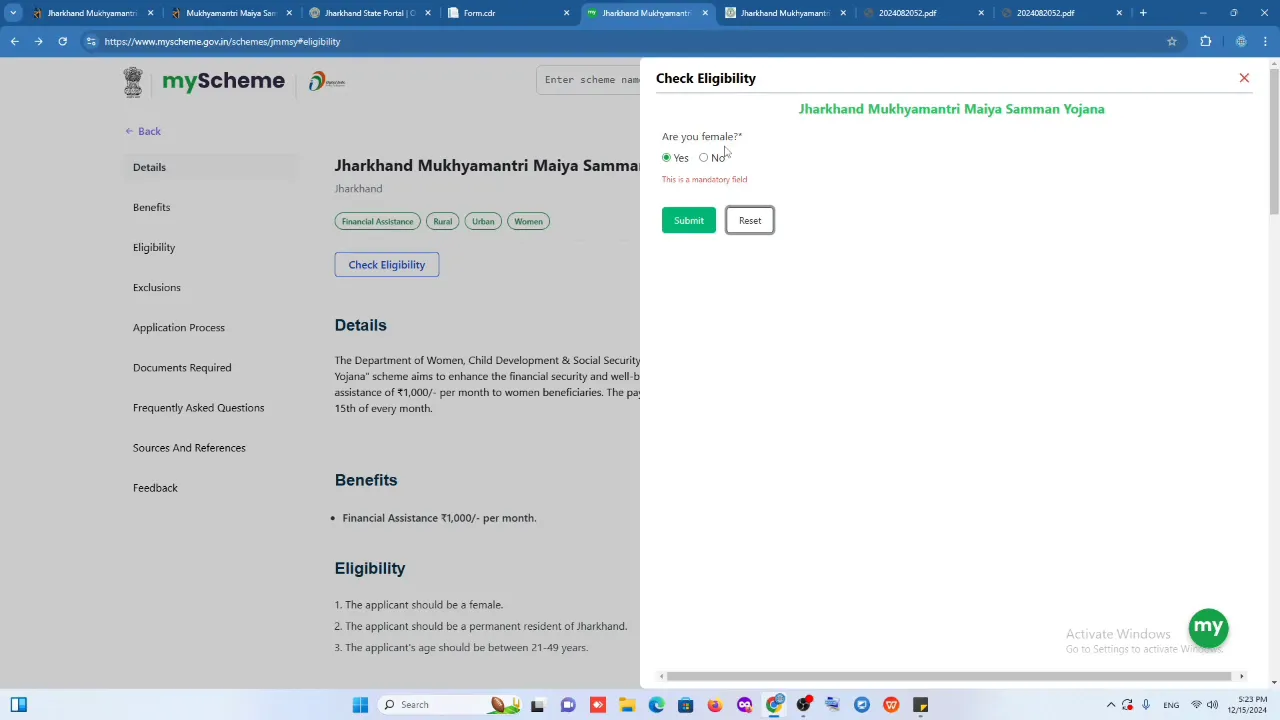
Task: Click the national emblem icon
Action: click(133, 81)
